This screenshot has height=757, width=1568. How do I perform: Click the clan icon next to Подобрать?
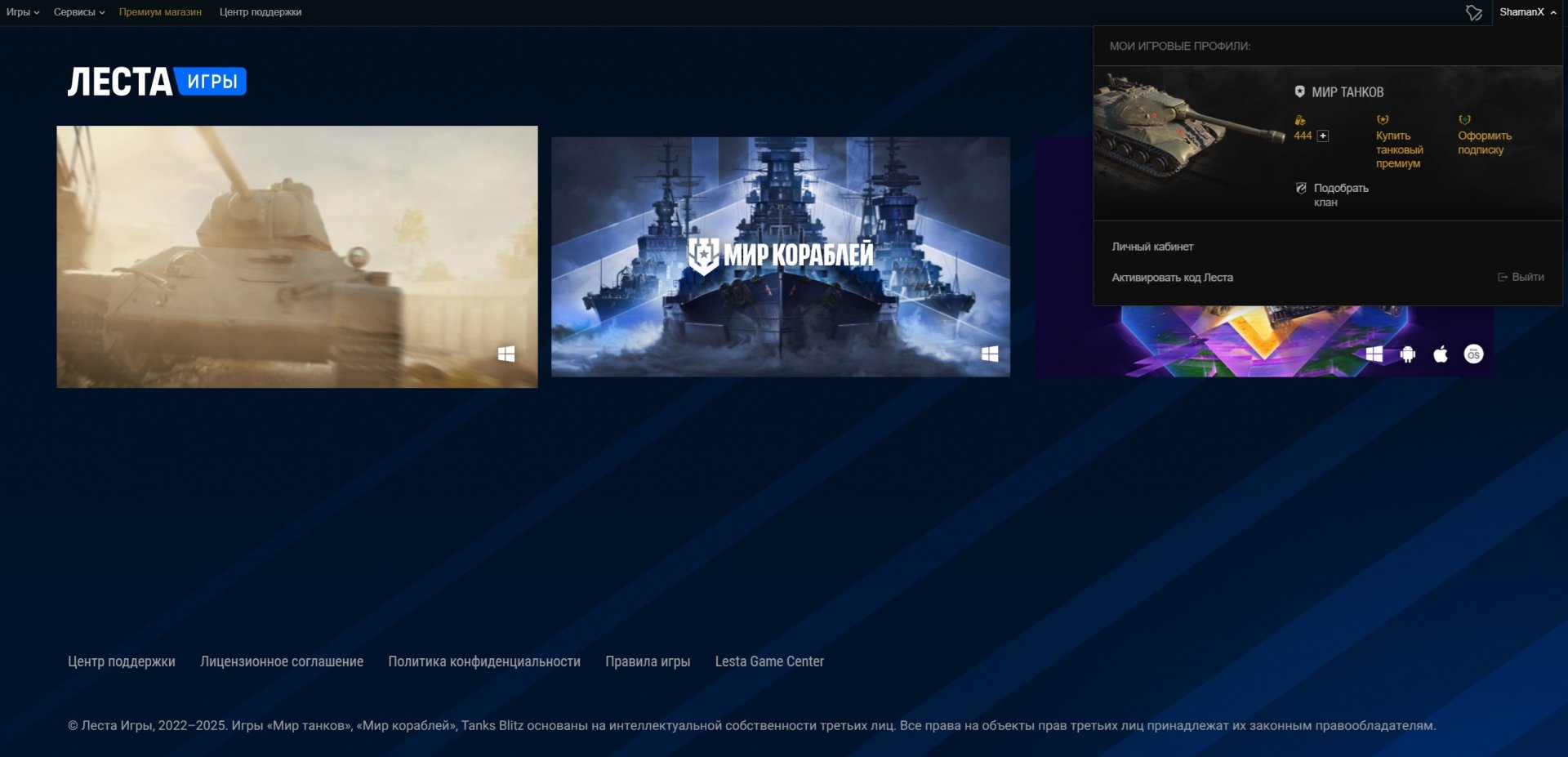(1301, 188)
